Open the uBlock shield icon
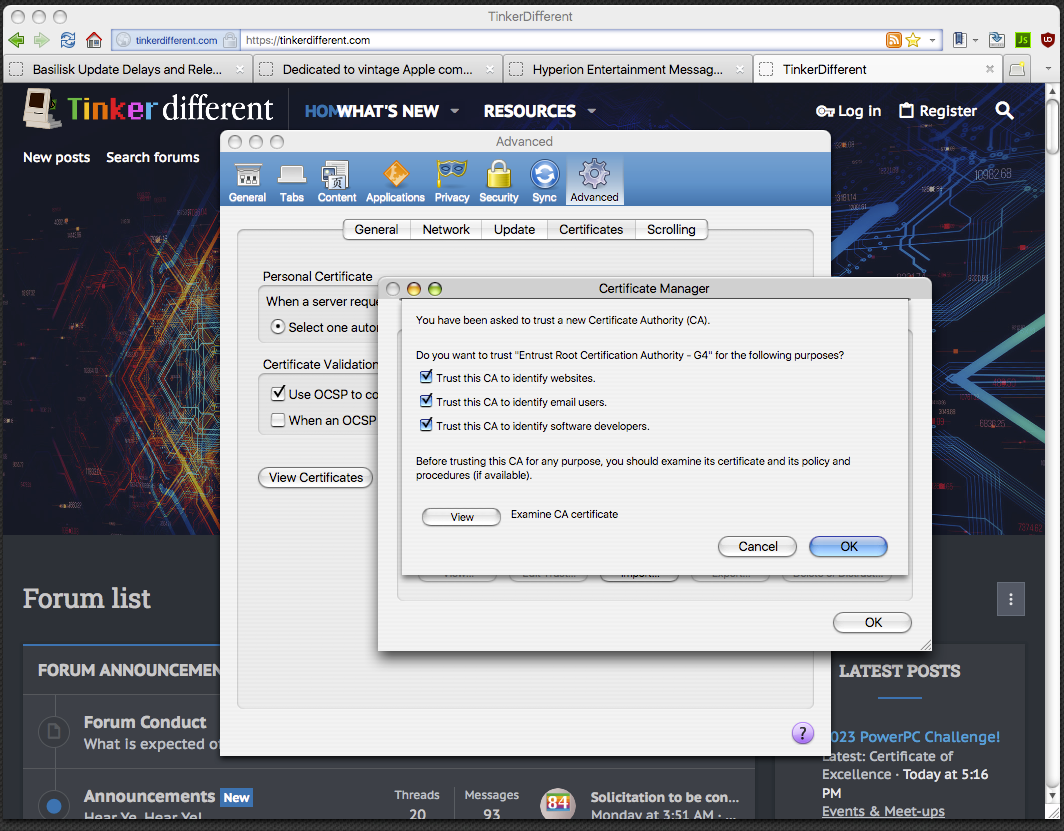Screen dimensions: 1064x831 [x=1048, y=40]
